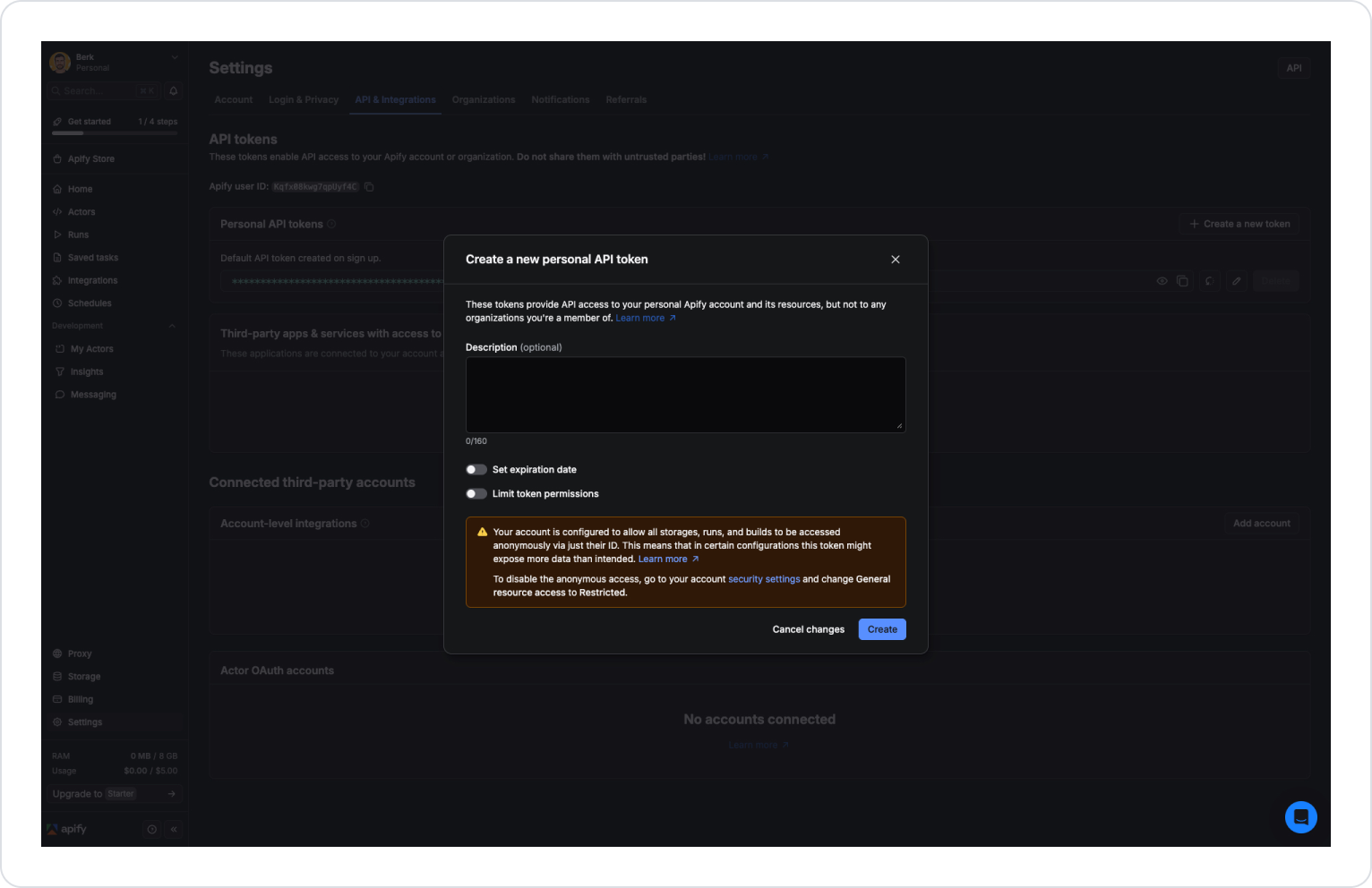Follow the security settings link

(x=764, y=579)
